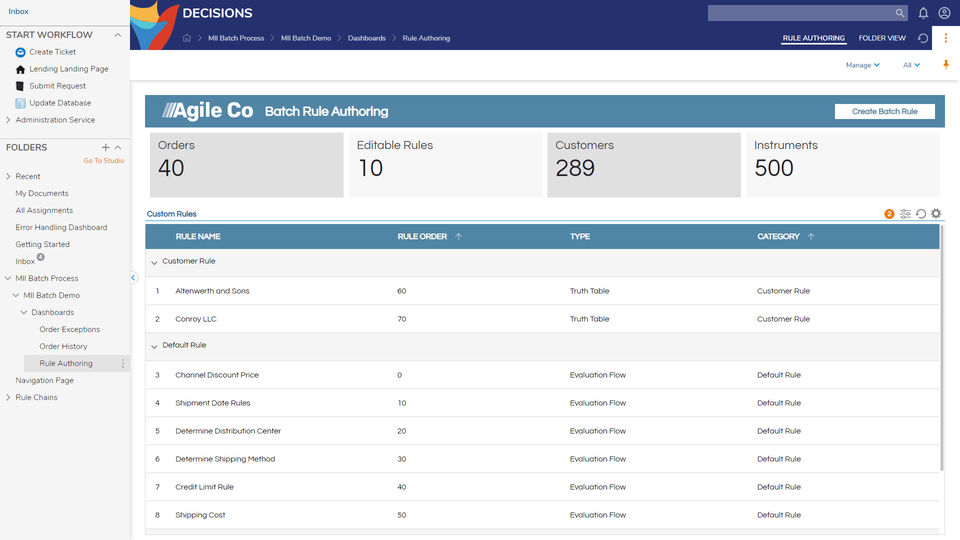
Task: Refresh the Custom Rules report
Action: coord(921,214)
